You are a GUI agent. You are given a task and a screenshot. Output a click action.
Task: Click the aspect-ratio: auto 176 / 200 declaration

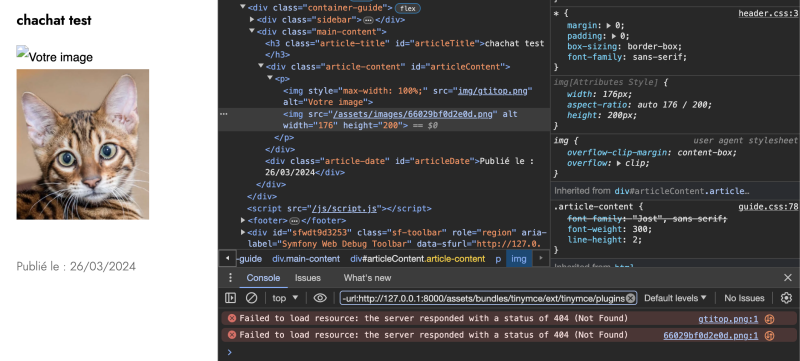pos(639,105)
